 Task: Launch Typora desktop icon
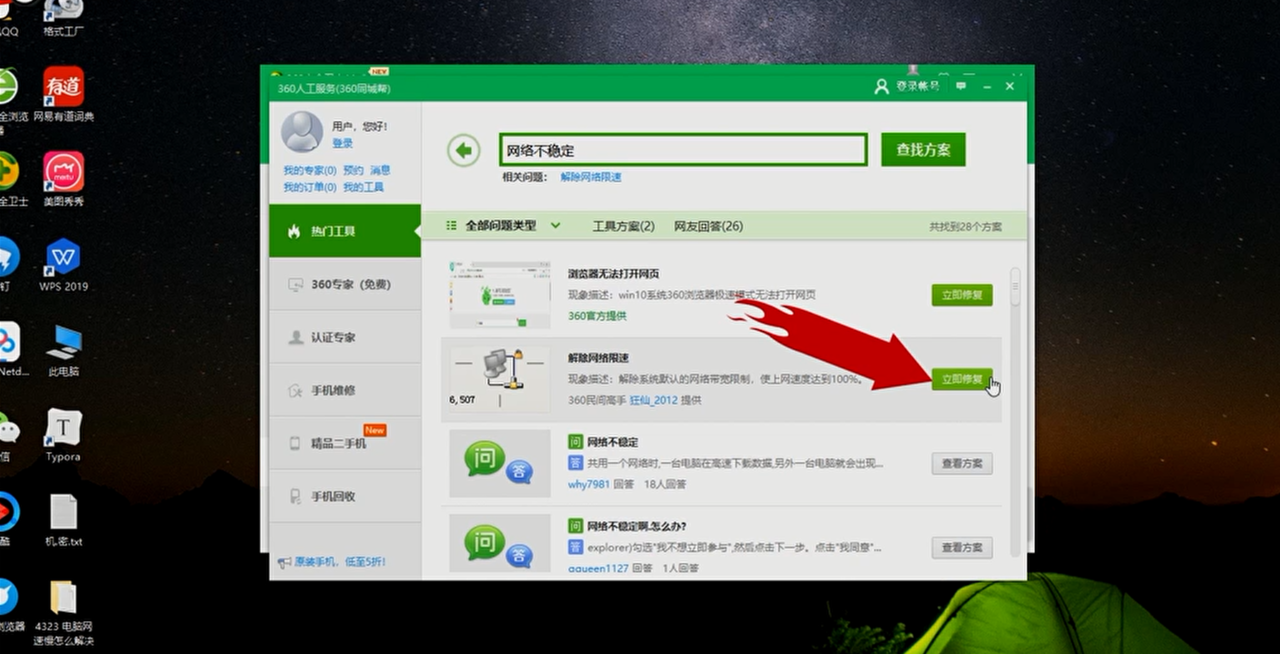click(63, 435)
